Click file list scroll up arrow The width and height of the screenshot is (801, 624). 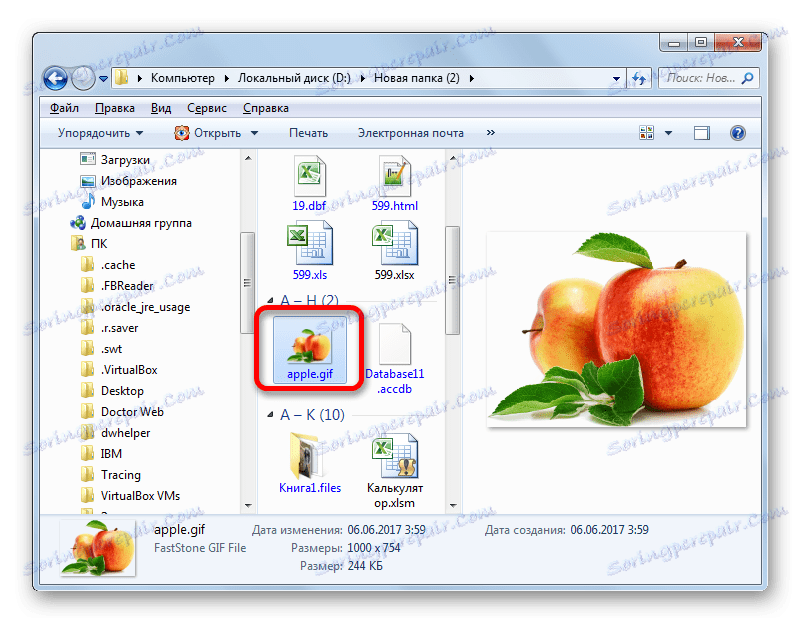453,158
